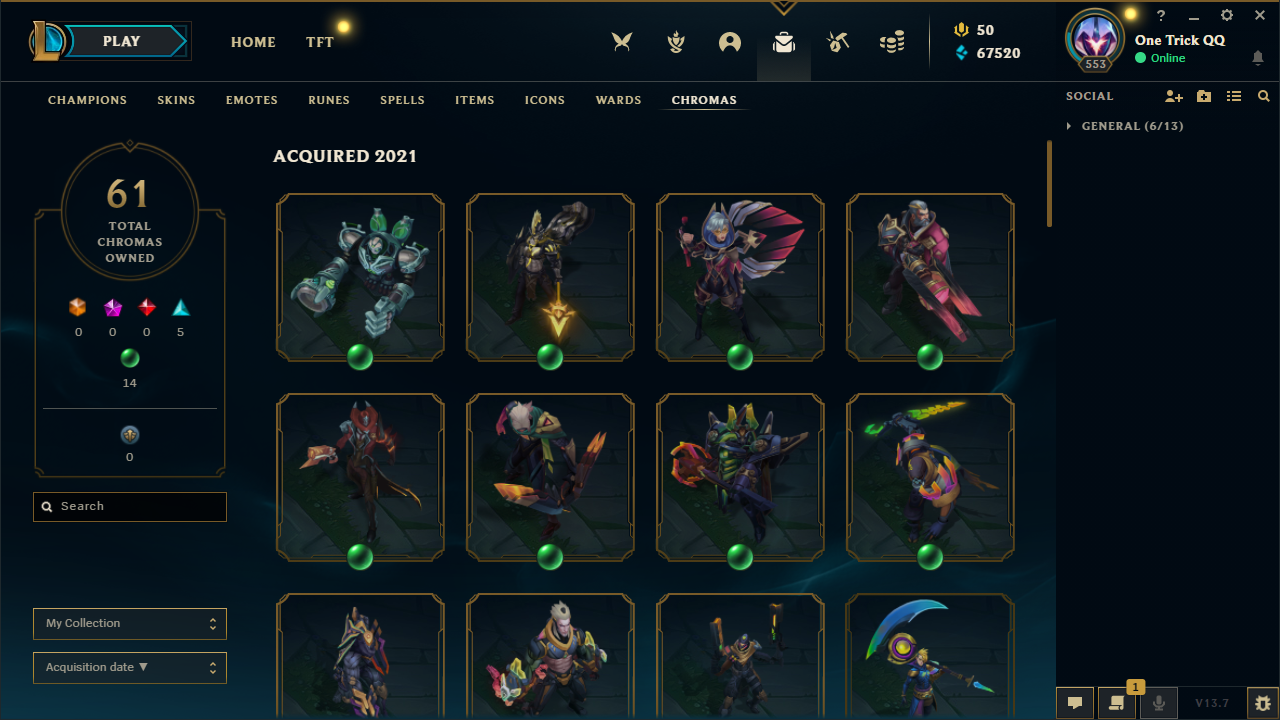Open the Profile icon in top navigation
Screen dimensions: 1280x720
click(x=730, y=42)
